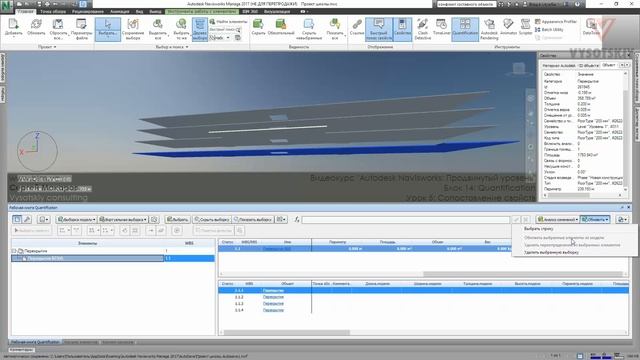
Task: Open the TimeLiner tool
Action: pyautogui.click(x=442, y=27)
